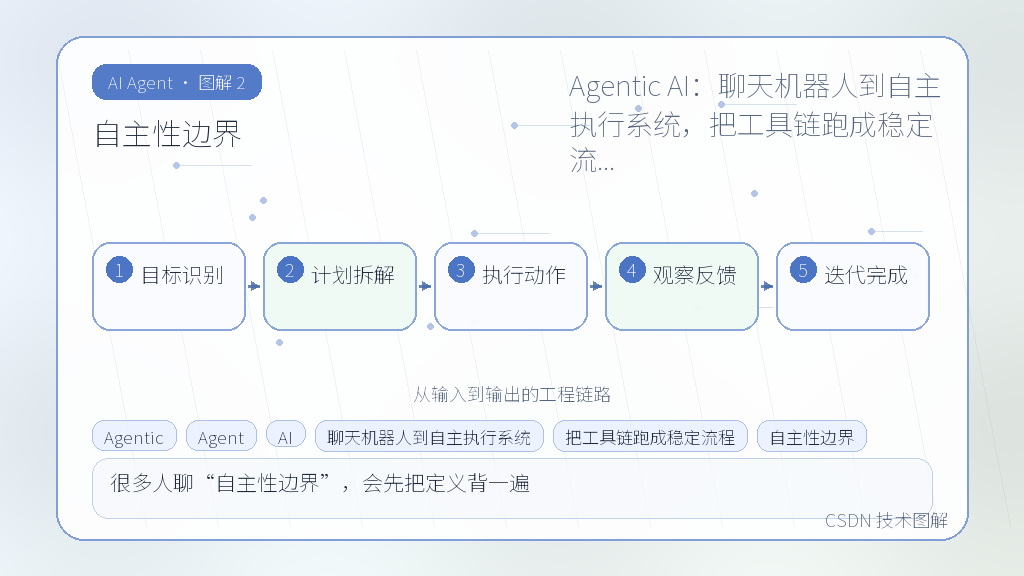Select the '自主性边界' tag pill
1024x576 pixels.
pos(812,436)
